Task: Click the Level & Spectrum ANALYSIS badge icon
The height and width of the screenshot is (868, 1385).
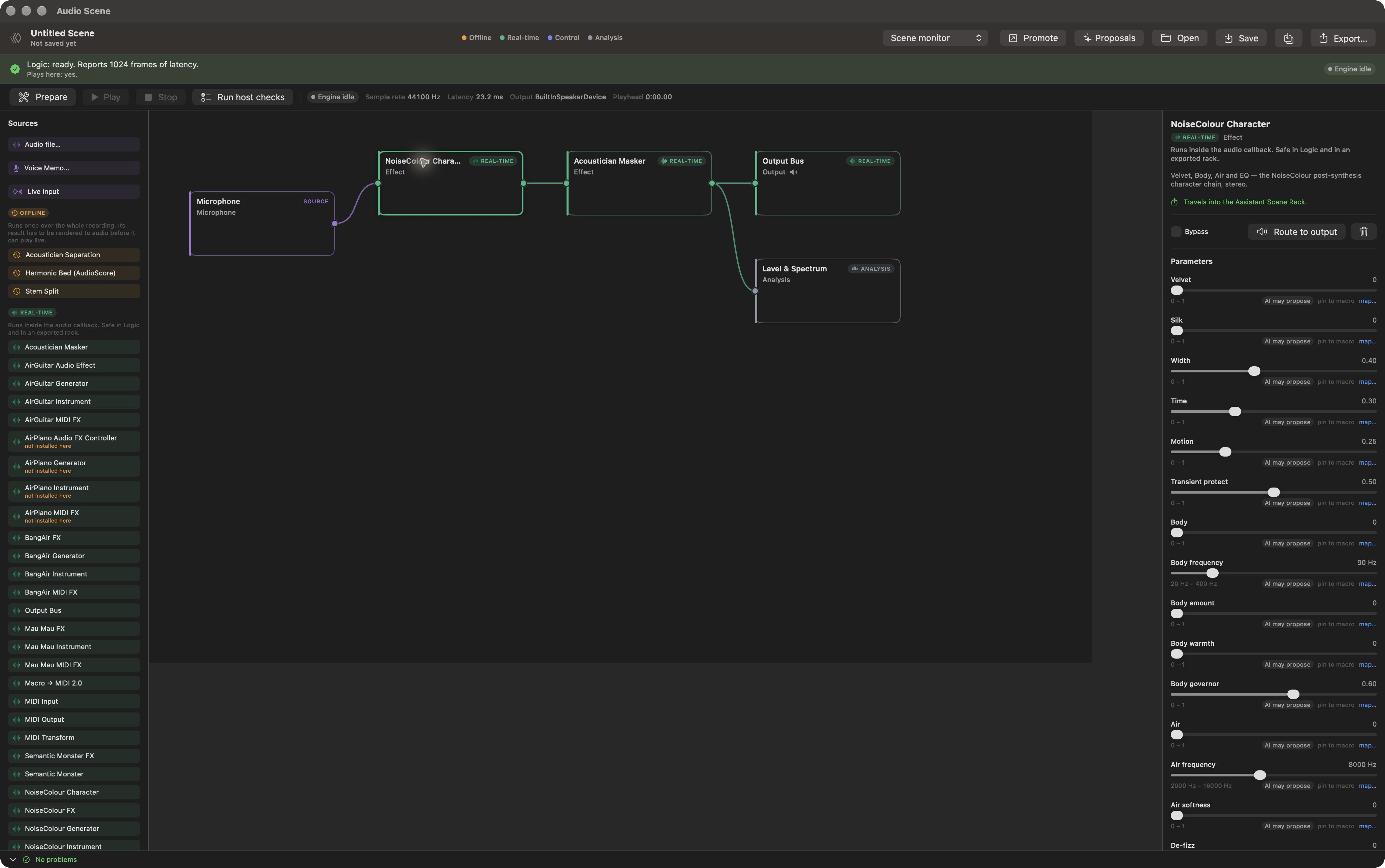Action: point(855,269)
